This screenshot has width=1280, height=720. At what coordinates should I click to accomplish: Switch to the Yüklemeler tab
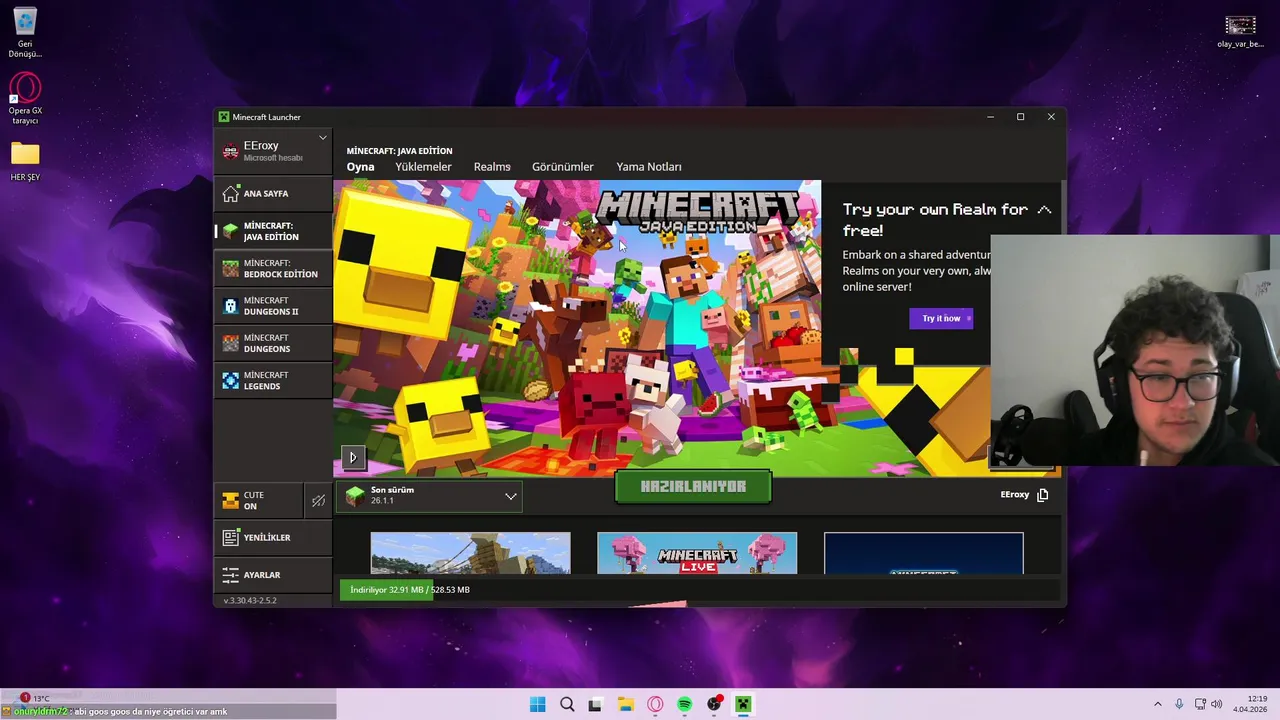[x=423, y=167]
